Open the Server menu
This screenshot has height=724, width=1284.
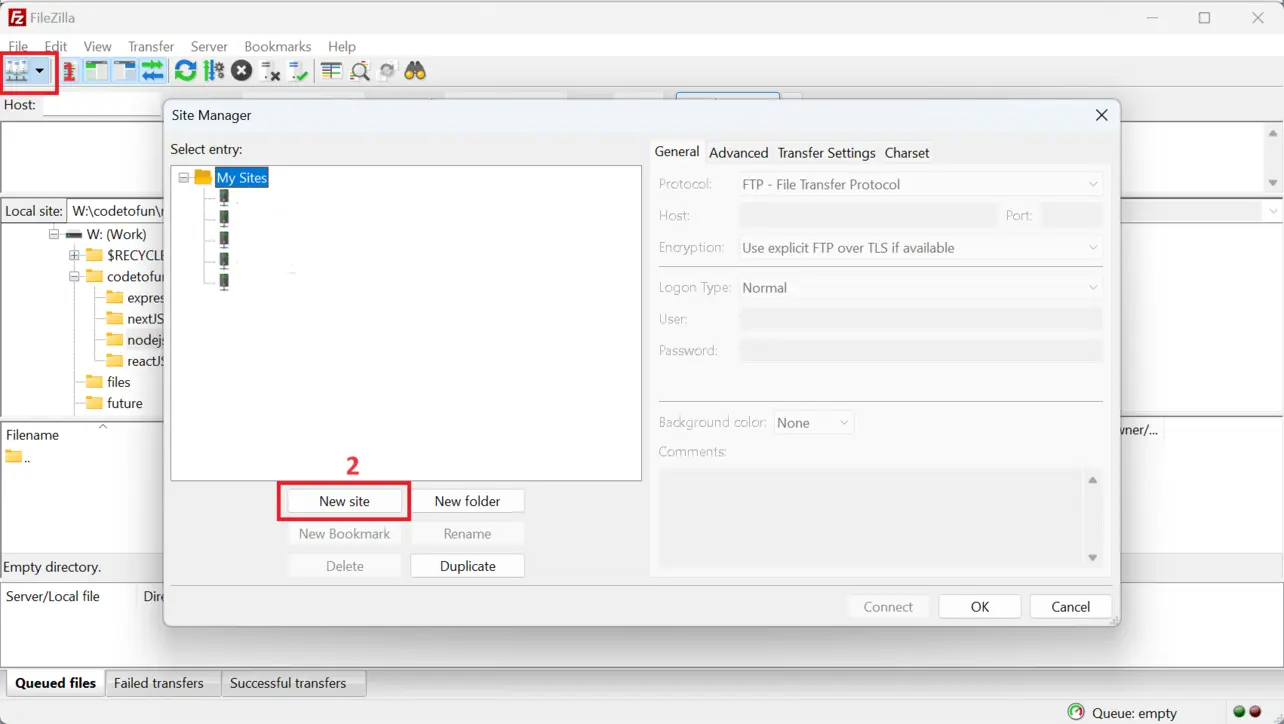[x=209, y=46]
